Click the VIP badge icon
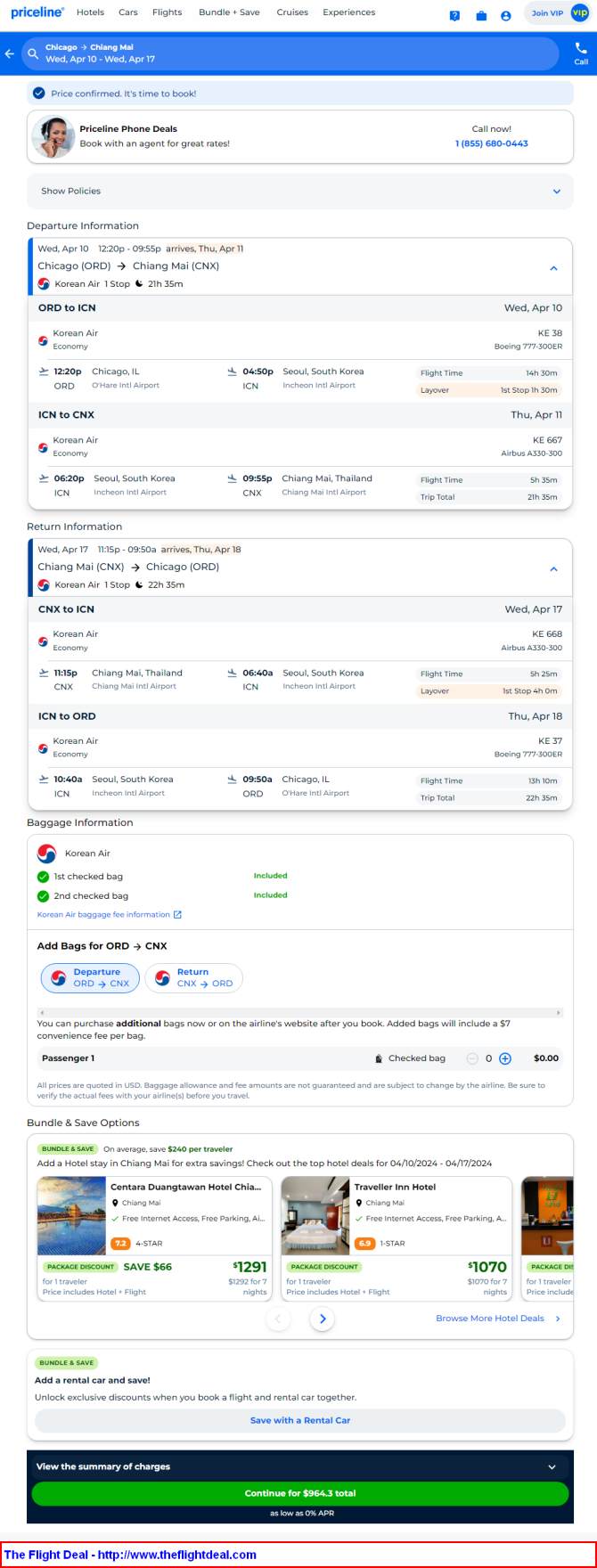597x1568 pixels. click(579, 13)
